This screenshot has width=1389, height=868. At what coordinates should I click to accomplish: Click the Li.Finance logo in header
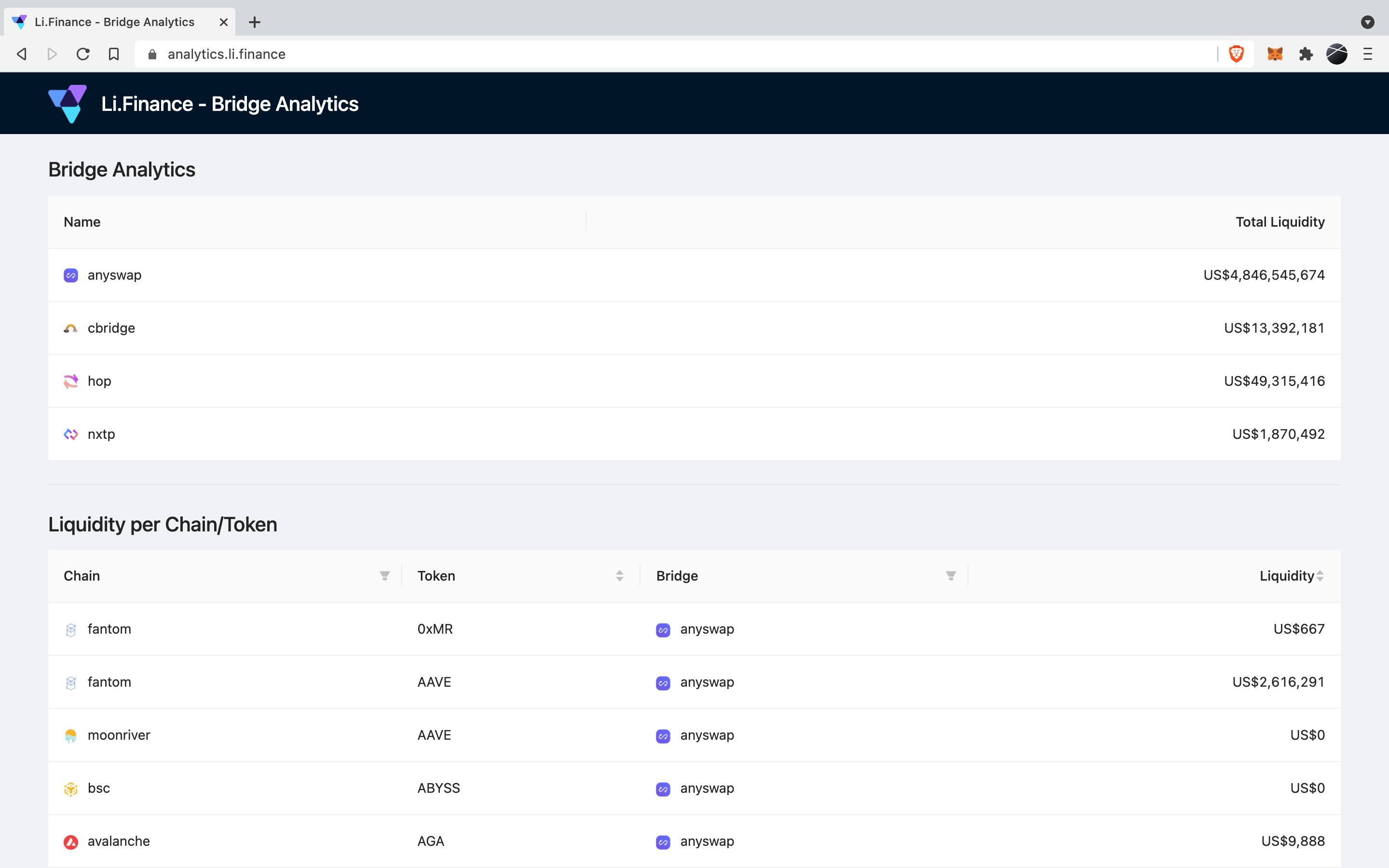[68, 104]
